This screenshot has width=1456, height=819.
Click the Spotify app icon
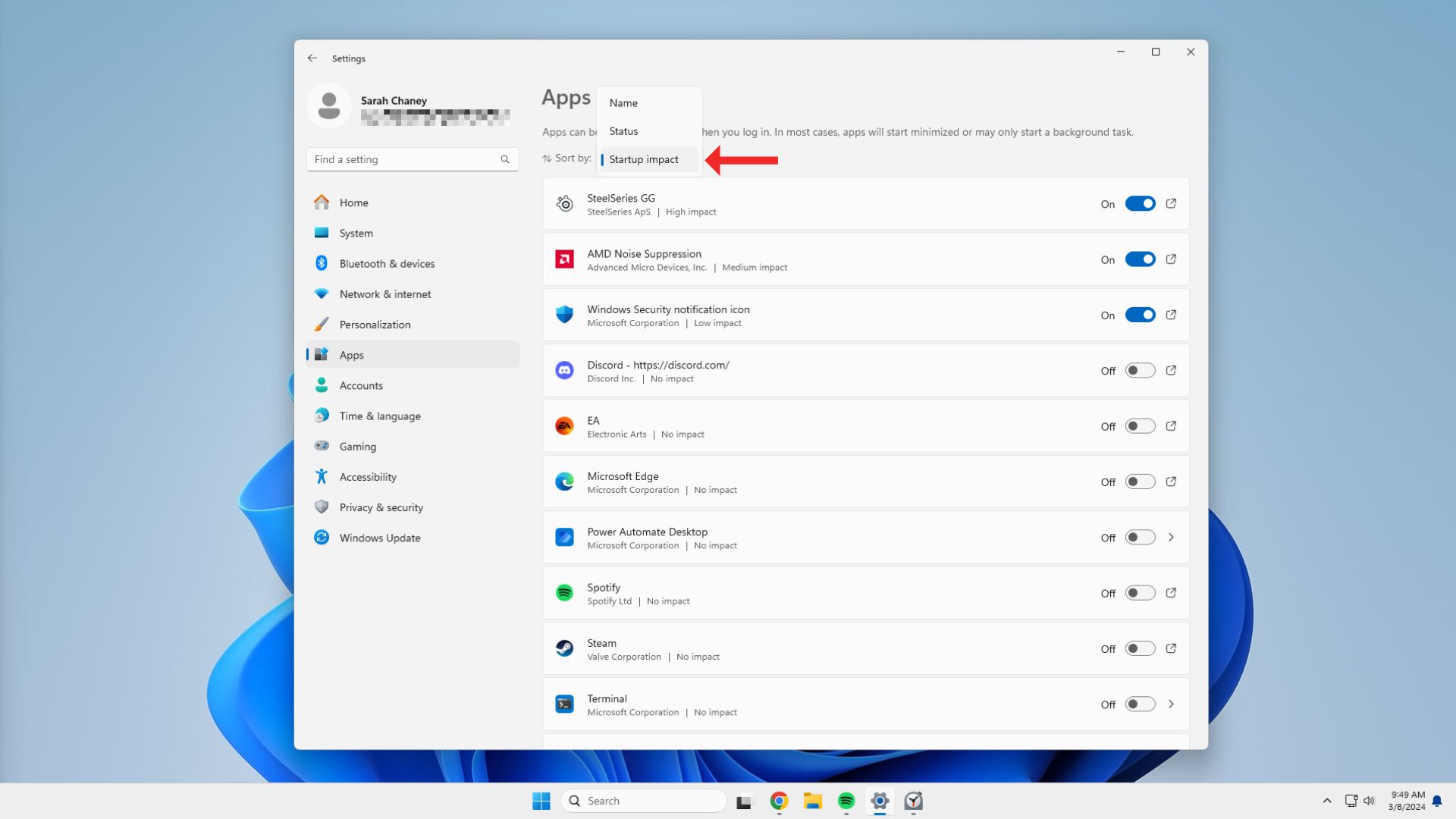(x=565, y=592)
